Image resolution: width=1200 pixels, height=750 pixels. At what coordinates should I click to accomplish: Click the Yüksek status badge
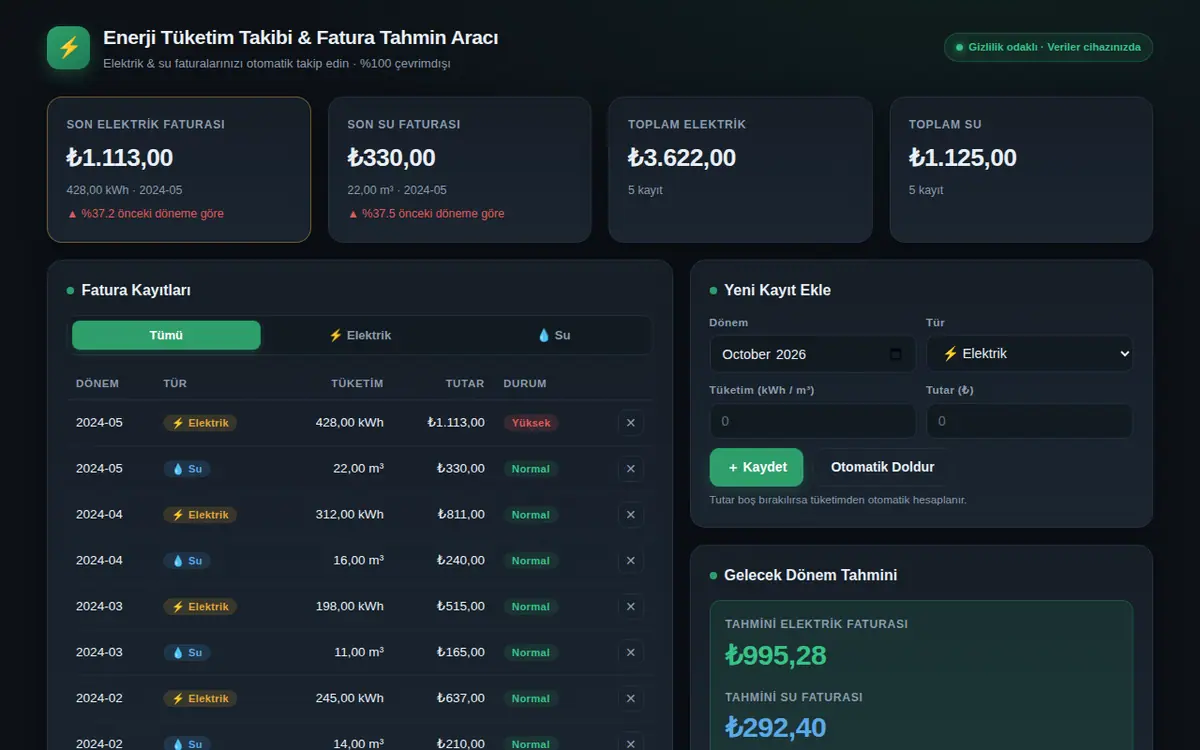531,423
